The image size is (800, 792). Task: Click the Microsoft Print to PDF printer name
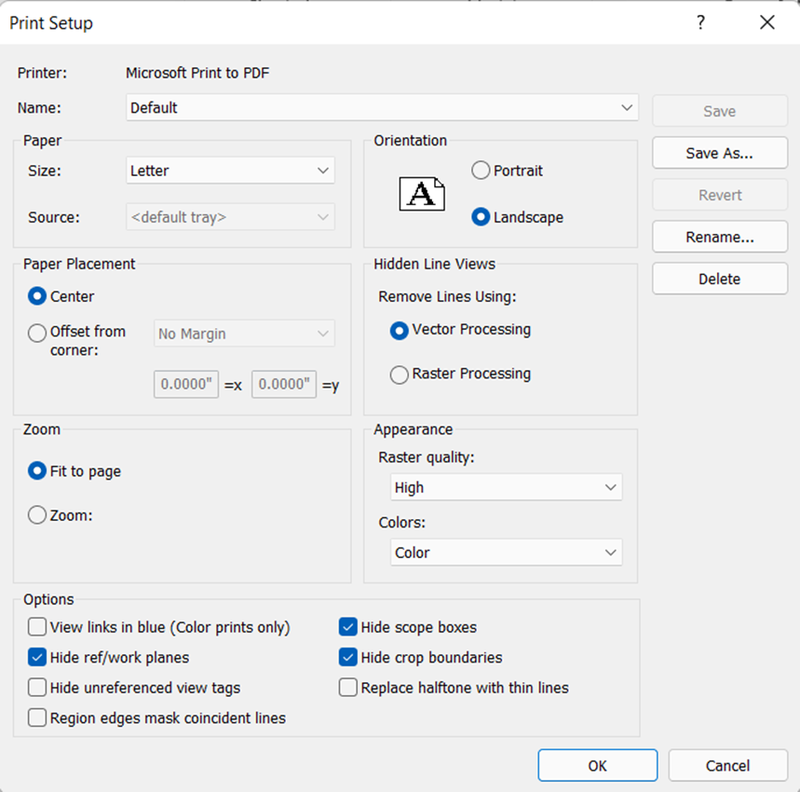coord(197,73)
